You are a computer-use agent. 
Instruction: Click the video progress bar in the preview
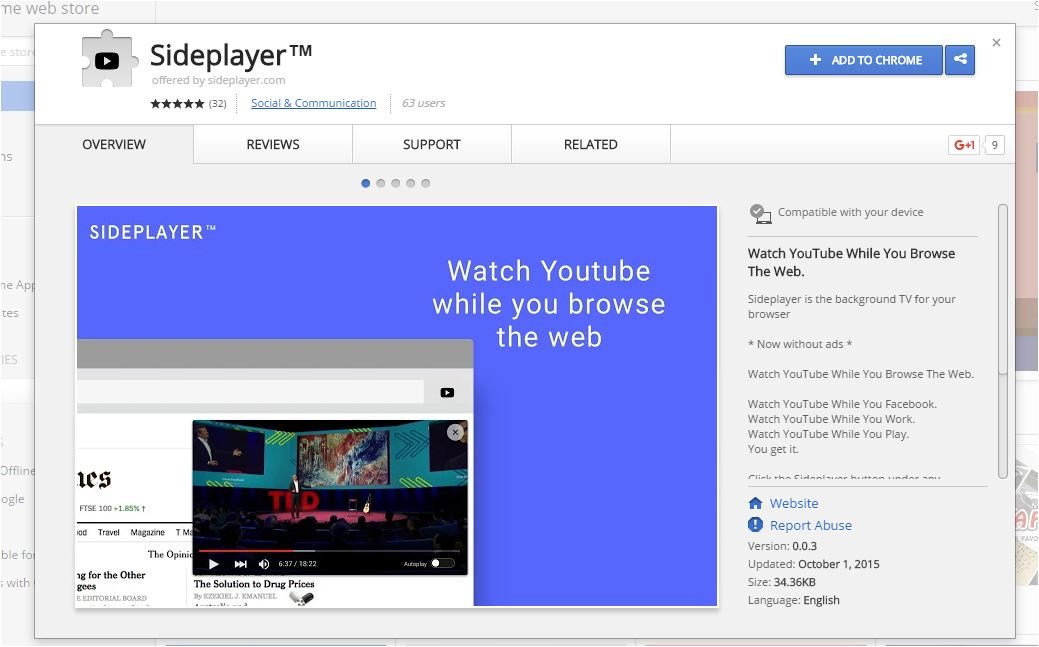329,550
